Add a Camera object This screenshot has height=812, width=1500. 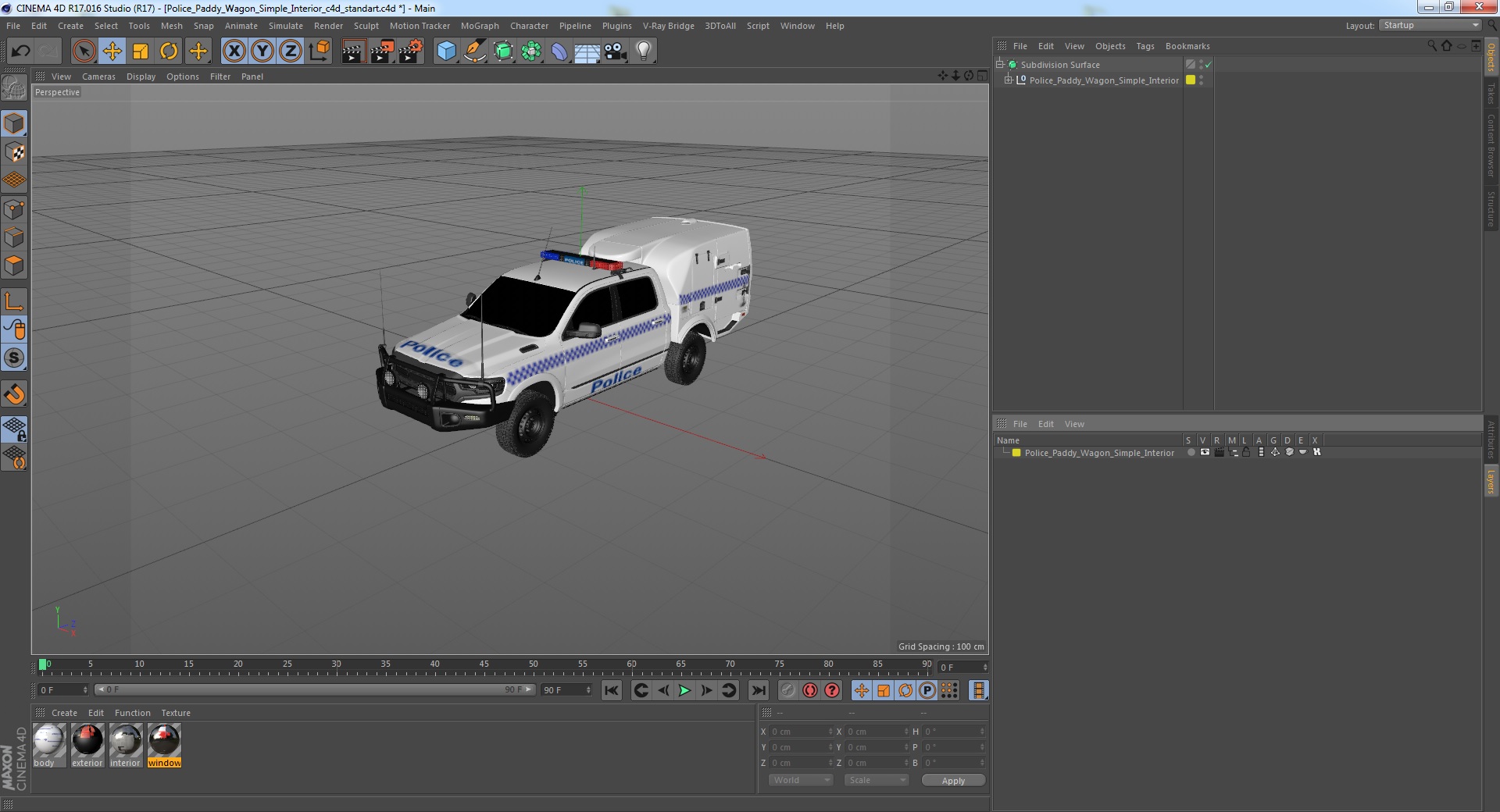click(616, 52)
